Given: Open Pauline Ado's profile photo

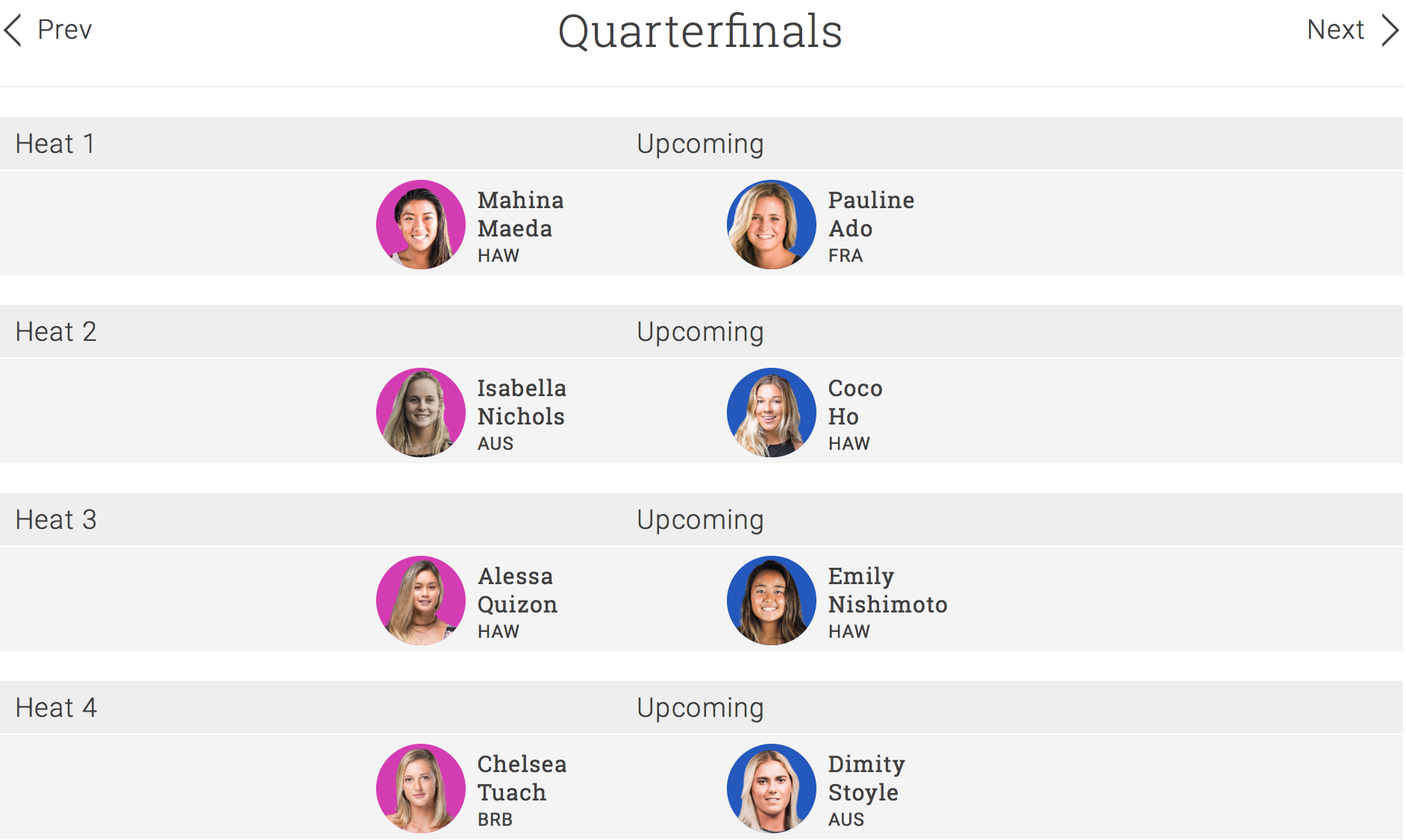Looking at the screenshot, I should [772, 225].
